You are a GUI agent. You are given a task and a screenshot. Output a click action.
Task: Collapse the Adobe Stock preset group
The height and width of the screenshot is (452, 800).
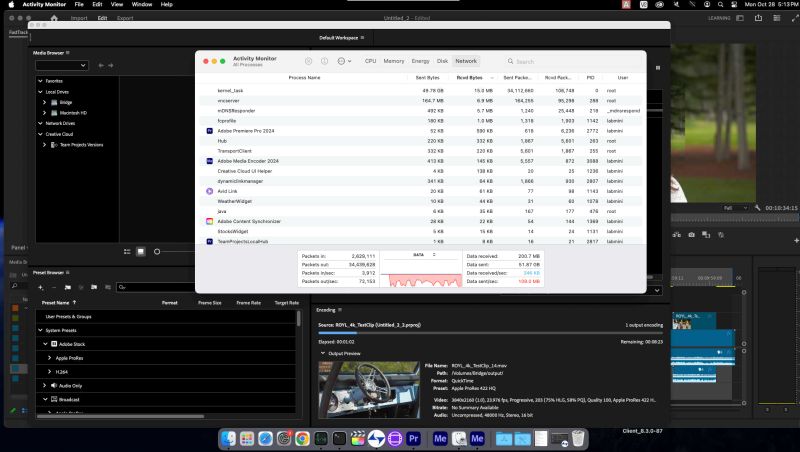pos(45,344)
